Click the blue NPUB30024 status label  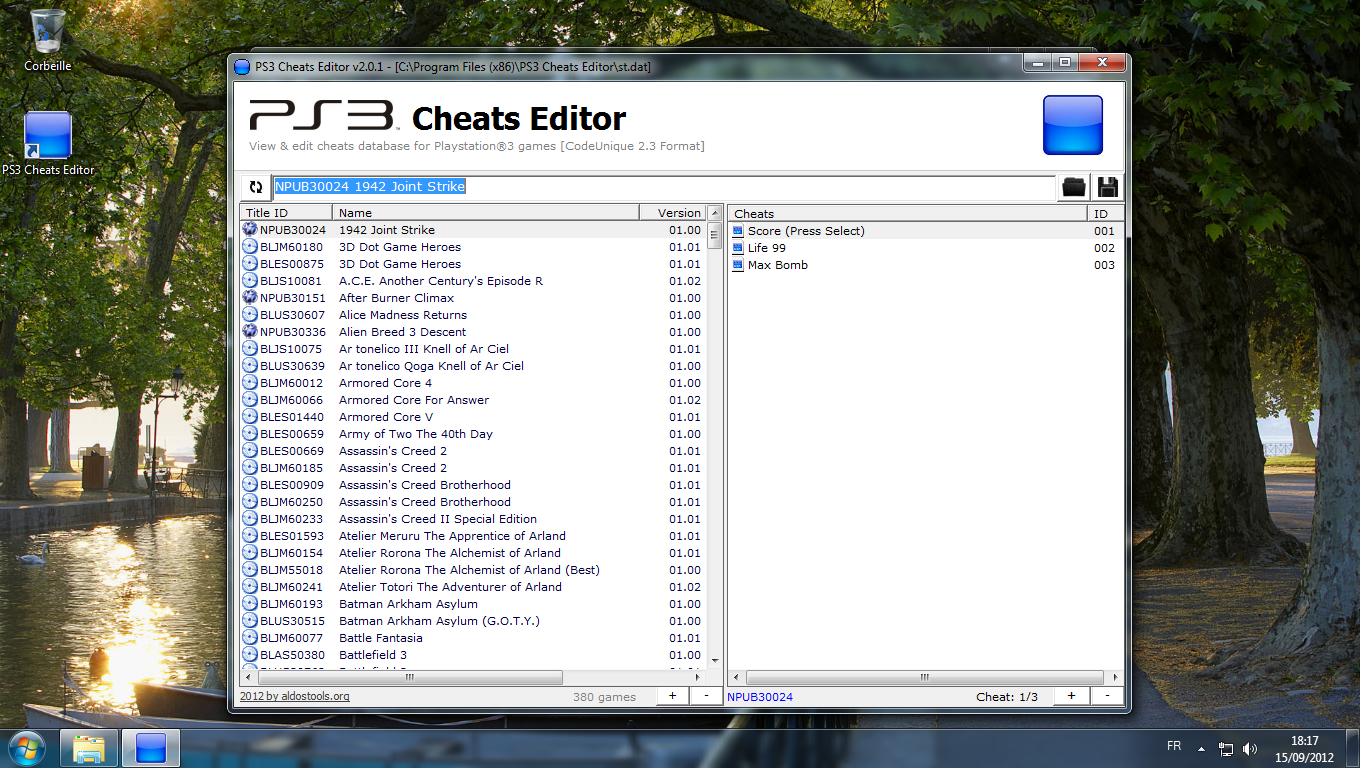click(x=760, y=697)
